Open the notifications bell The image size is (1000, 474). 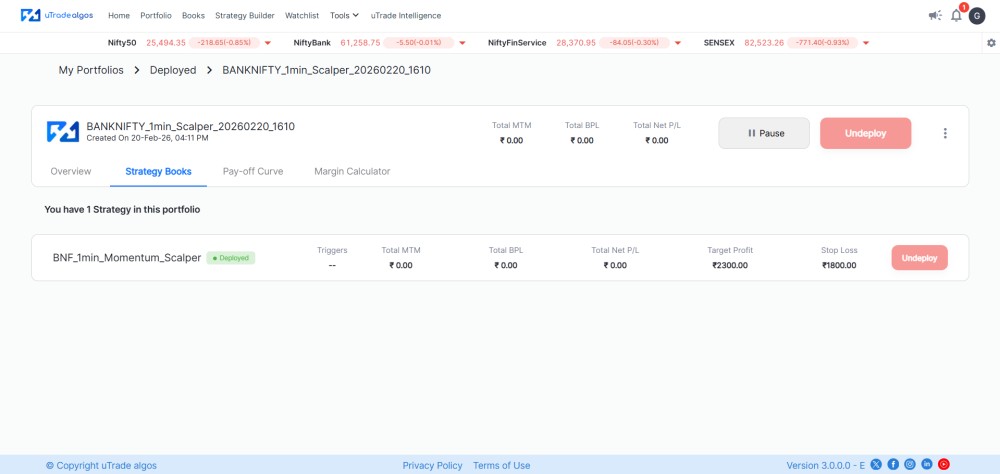click(x=956, y=15)
